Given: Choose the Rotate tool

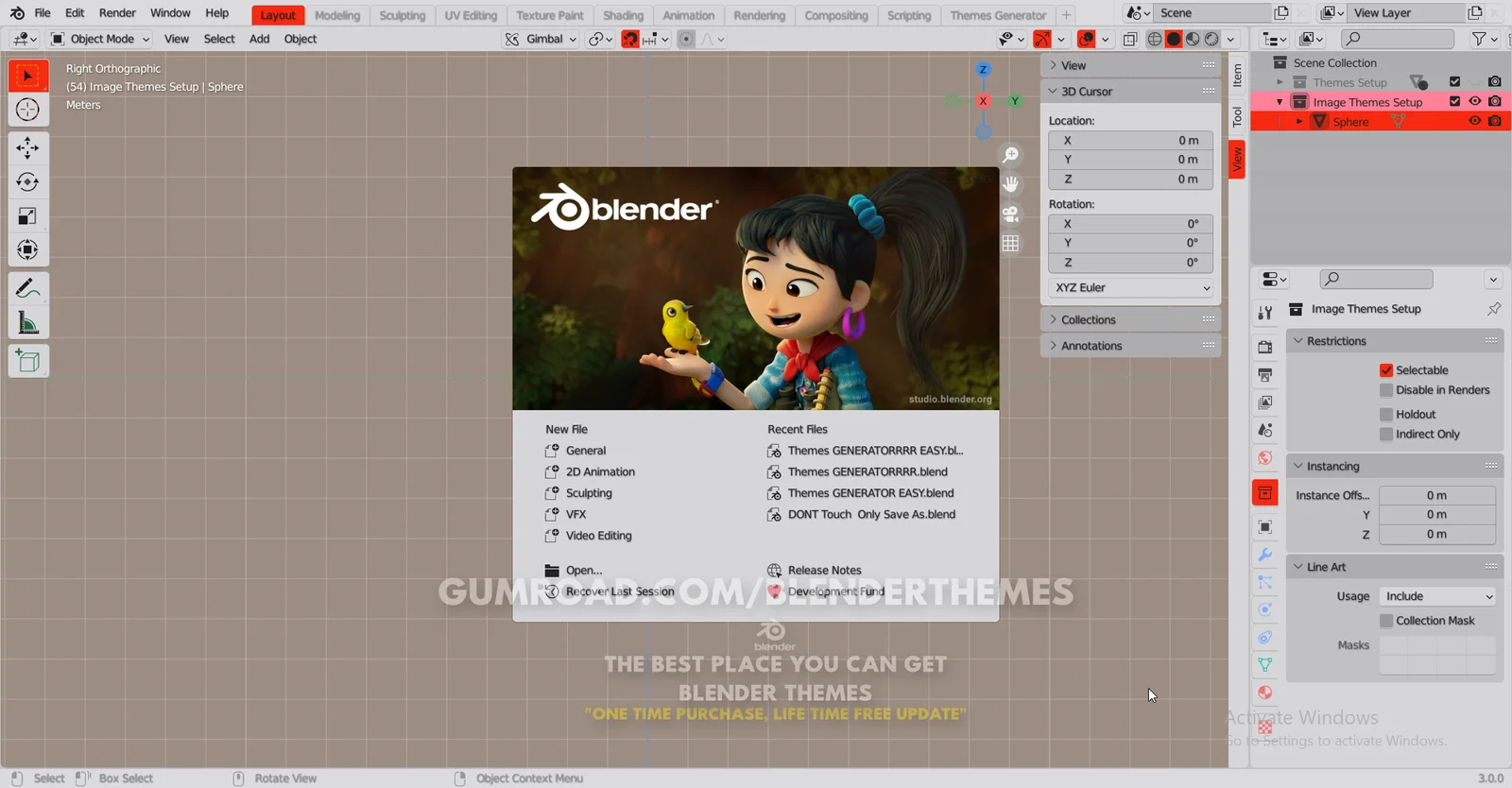Looking at the screenshot, I should coord(27,181).
